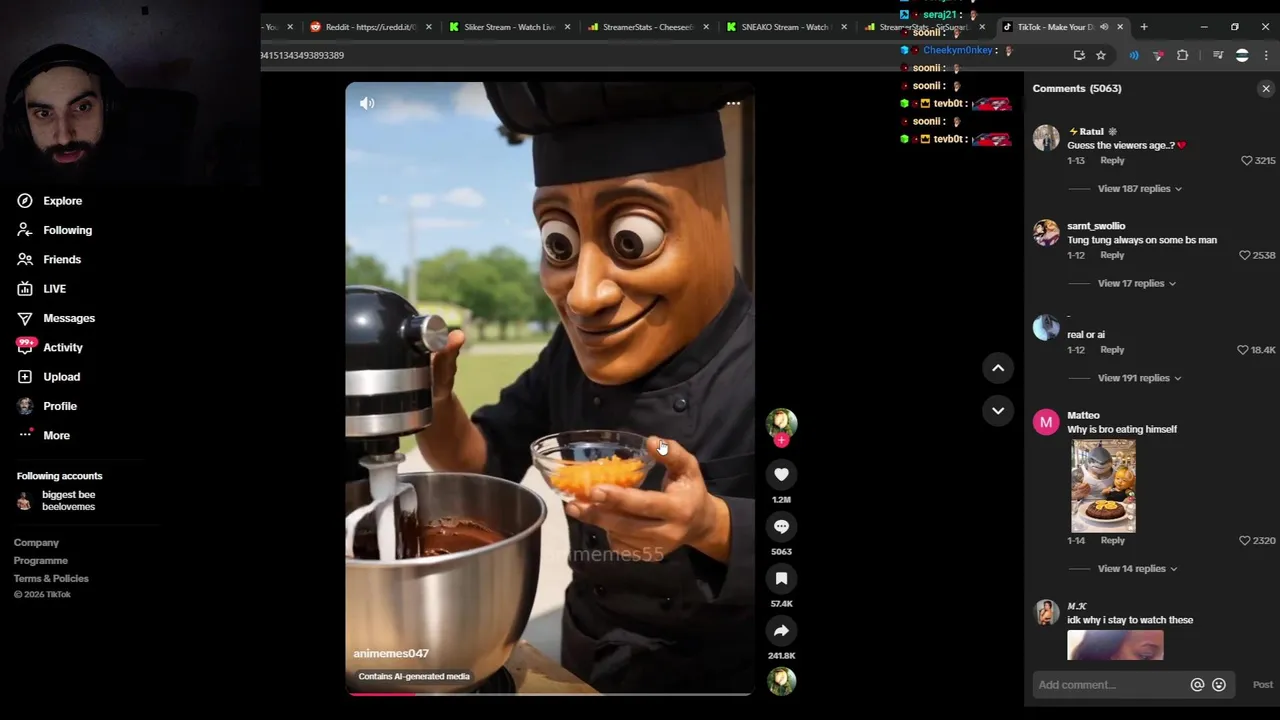Expand 'View 14 replies' under Matteo's comment

point(1137,568)
